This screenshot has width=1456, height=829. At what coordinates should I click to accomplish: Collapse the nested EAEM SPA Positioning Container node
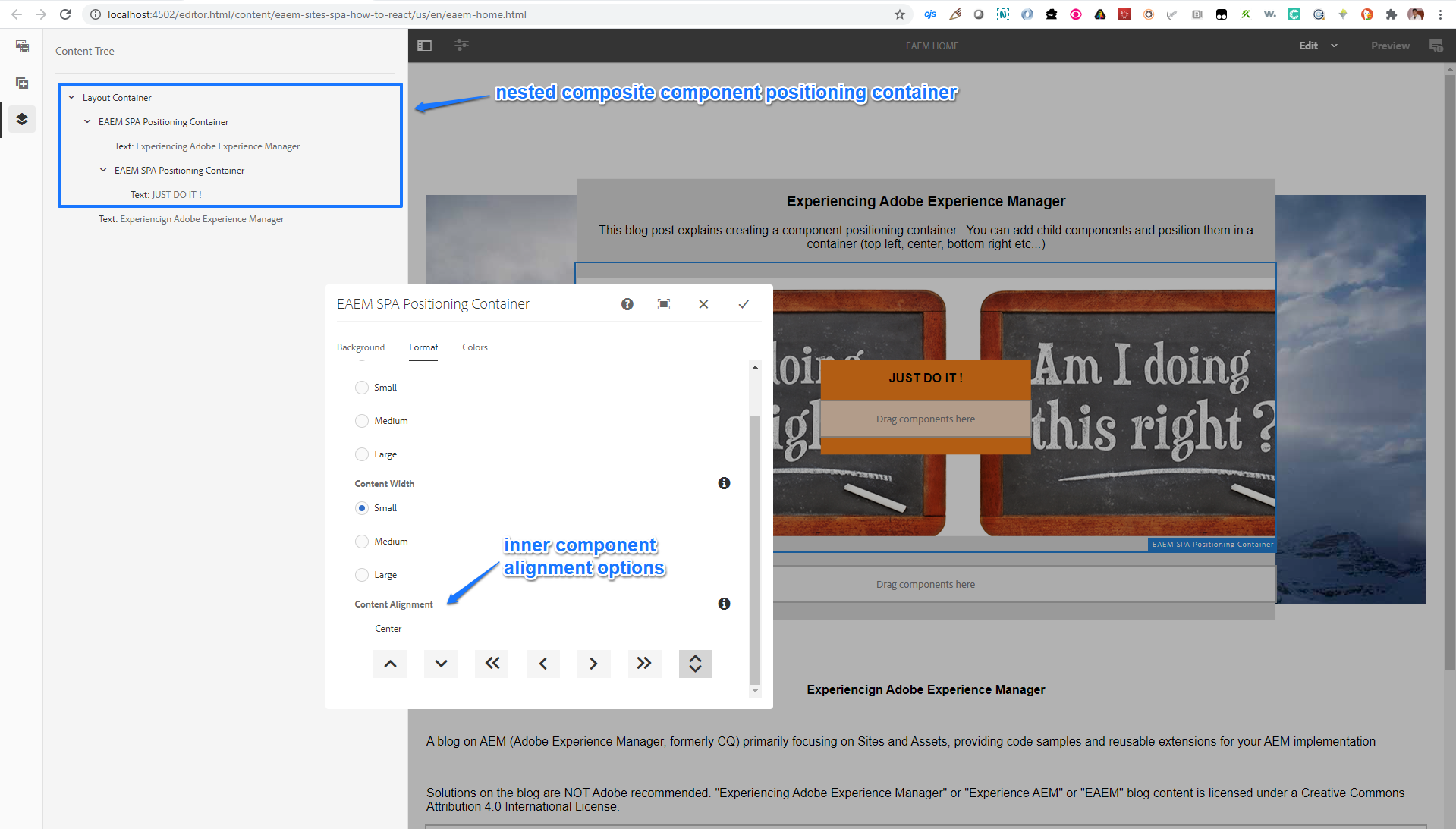pyautogui.click(x=103, y=170)
